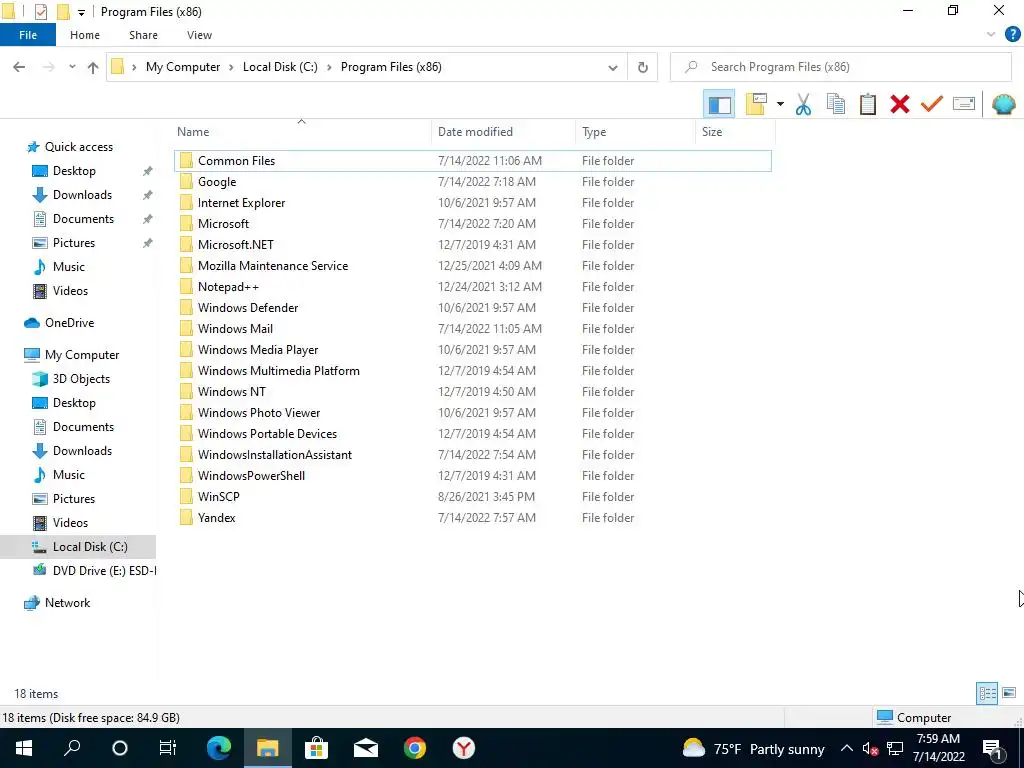This screenshot has height=768, width=1024.
Task: Open the Windows Start menu
Action: [24, 748]
